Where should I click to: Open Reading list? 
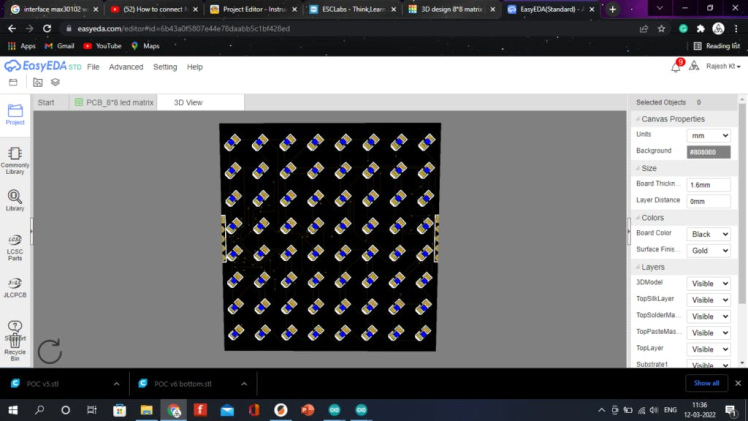click(717, 46)
